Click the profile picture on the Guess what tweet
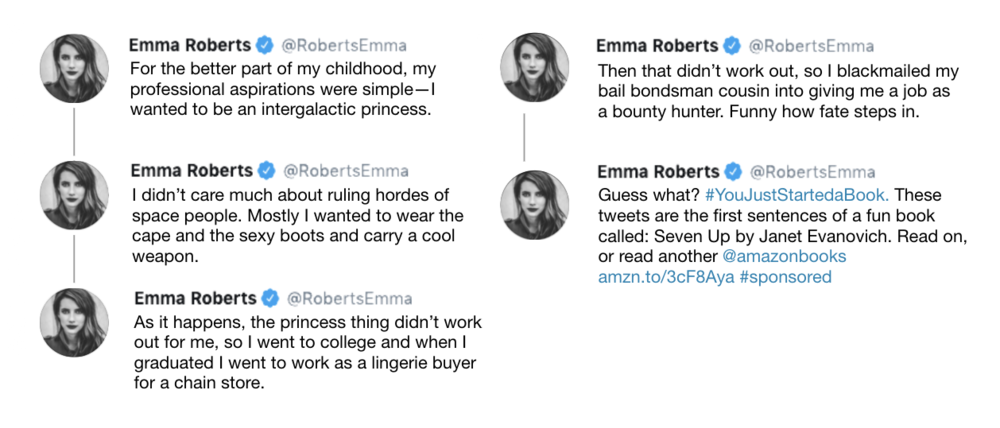Image resolution: width=1000 pixels, height=428 pixels. pos(534,205)
